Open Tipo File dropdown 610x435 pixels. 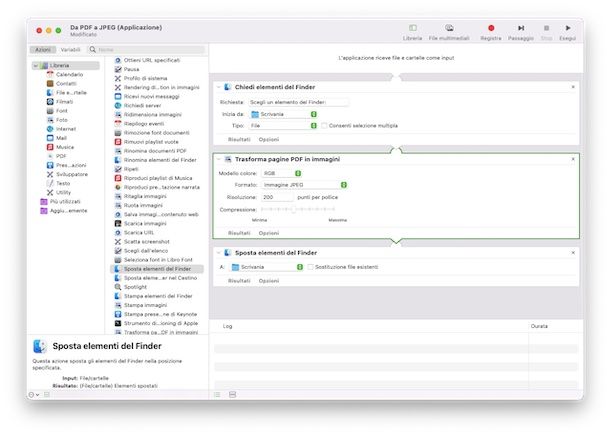pyautogui.click(x=284, y=126)
